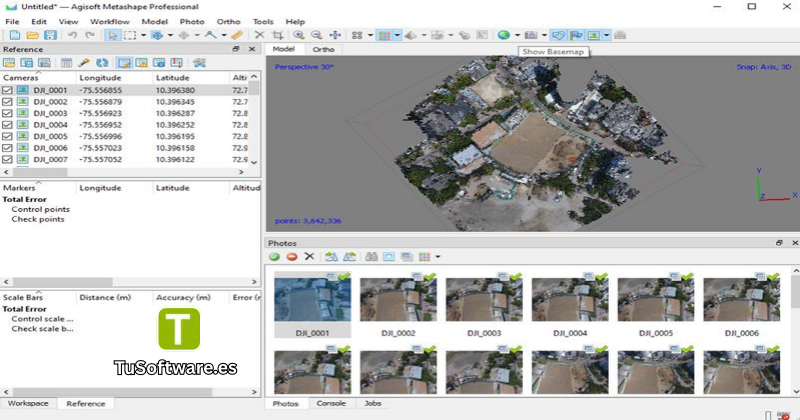Switch to the Workspace tab
This screenshot has width=800, height=420.
pyautogui.click(x=28, y=403)
